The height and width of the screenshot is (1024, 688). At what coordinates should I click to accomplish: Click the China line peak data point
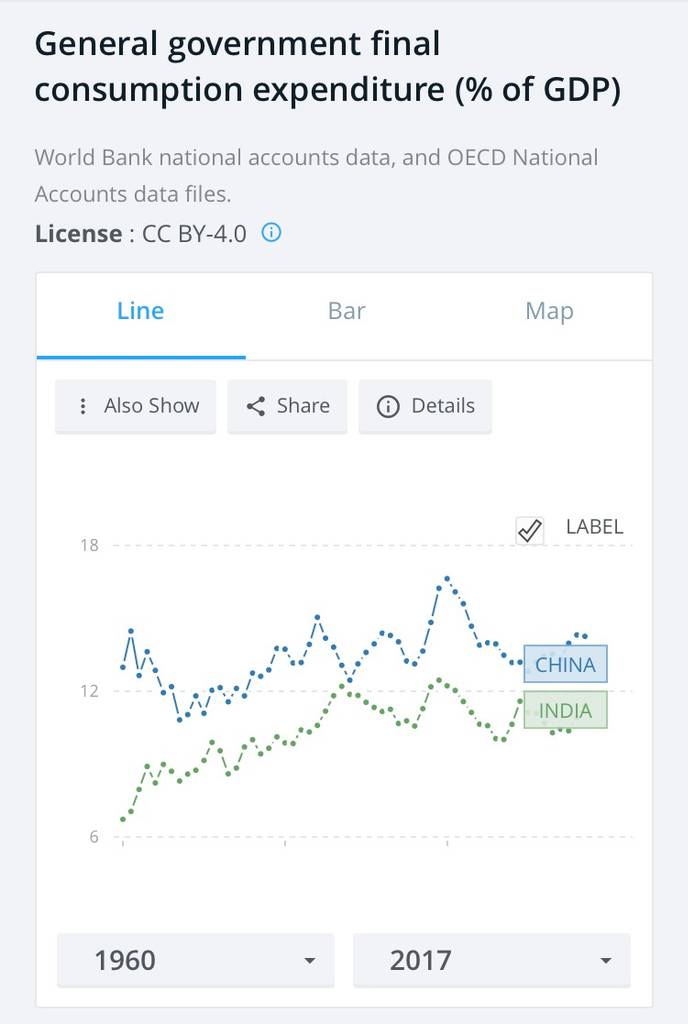coord(447,578)
